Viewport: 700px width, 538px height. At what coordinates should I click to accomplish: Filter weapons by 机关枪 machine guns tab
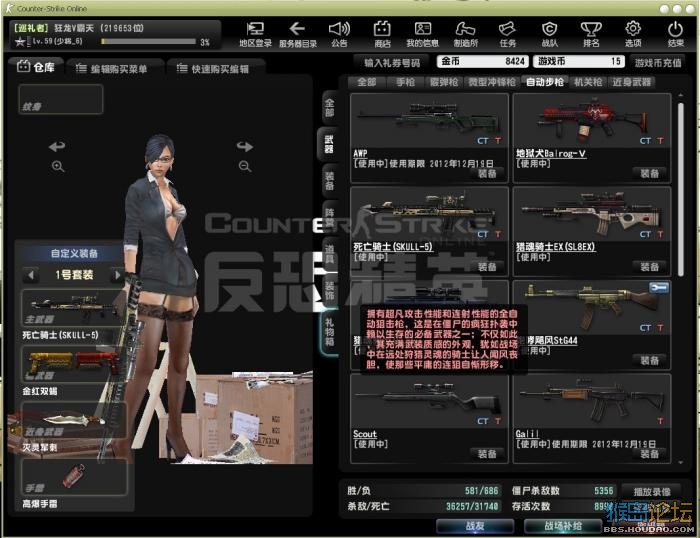[588, 82]
